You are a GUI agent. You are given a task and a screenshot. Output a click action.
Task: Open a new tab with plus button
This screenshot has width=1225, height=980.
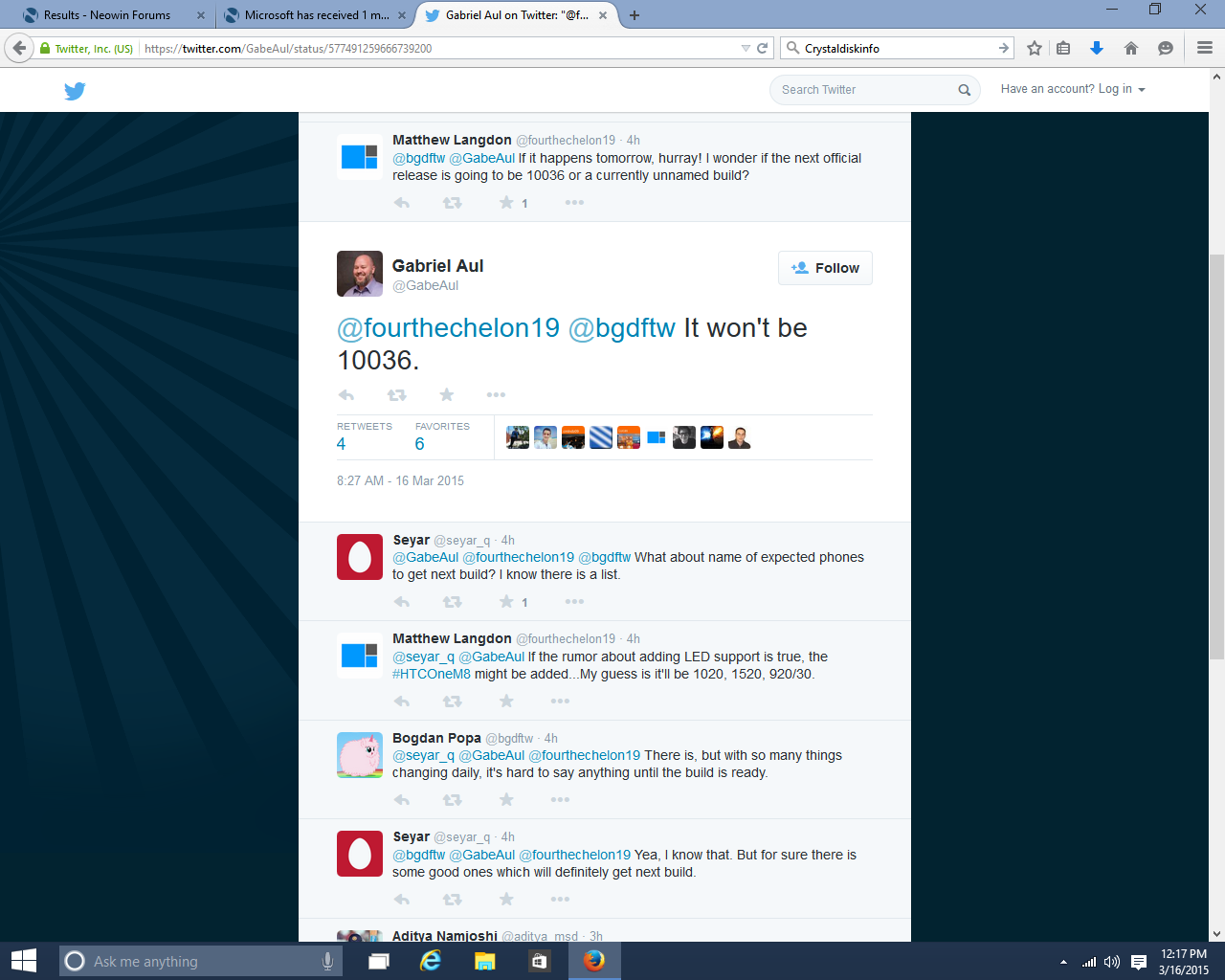tap(635, 15)
